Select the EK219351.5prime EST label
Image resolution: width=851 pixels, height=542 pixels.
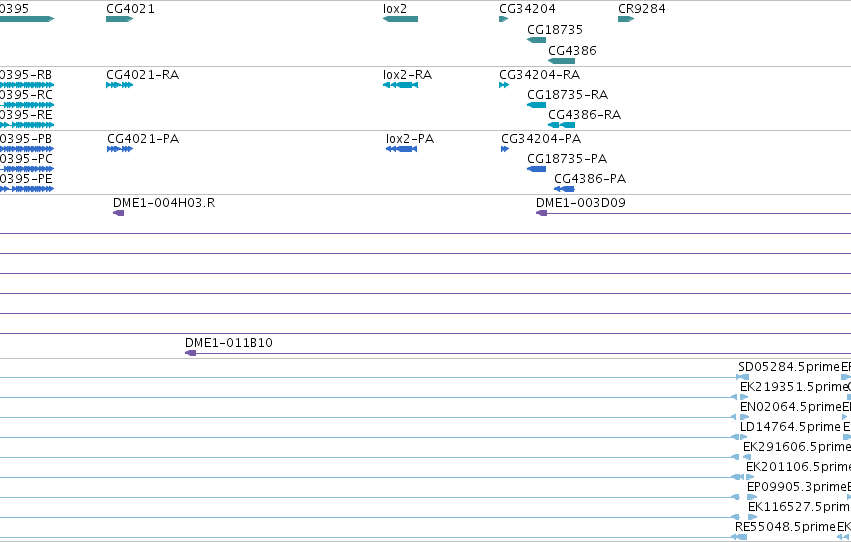click(793, 386)
